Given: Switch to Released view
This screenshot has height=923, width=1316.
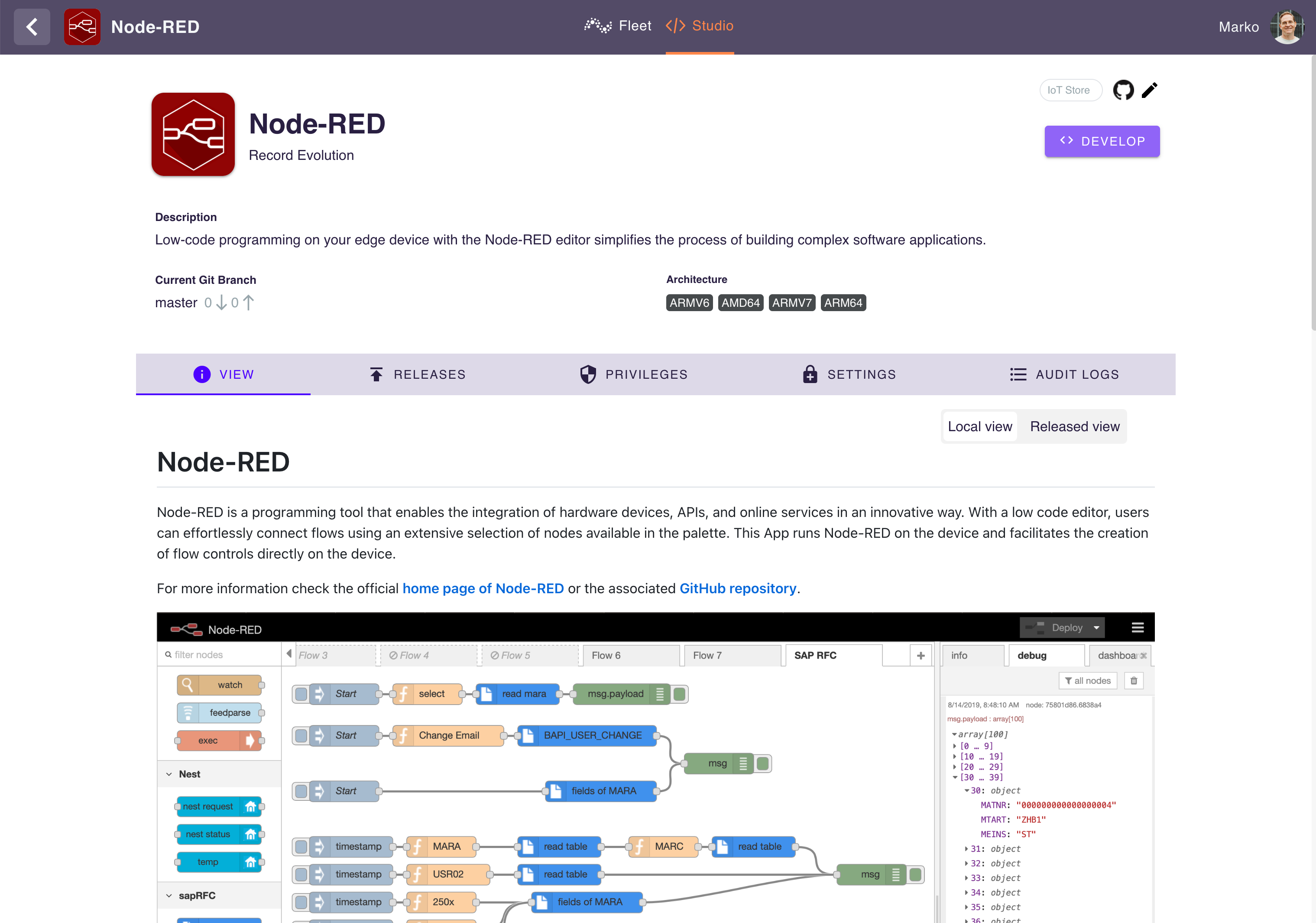Looking at the screenshot, I should (x=1074, y=426).
